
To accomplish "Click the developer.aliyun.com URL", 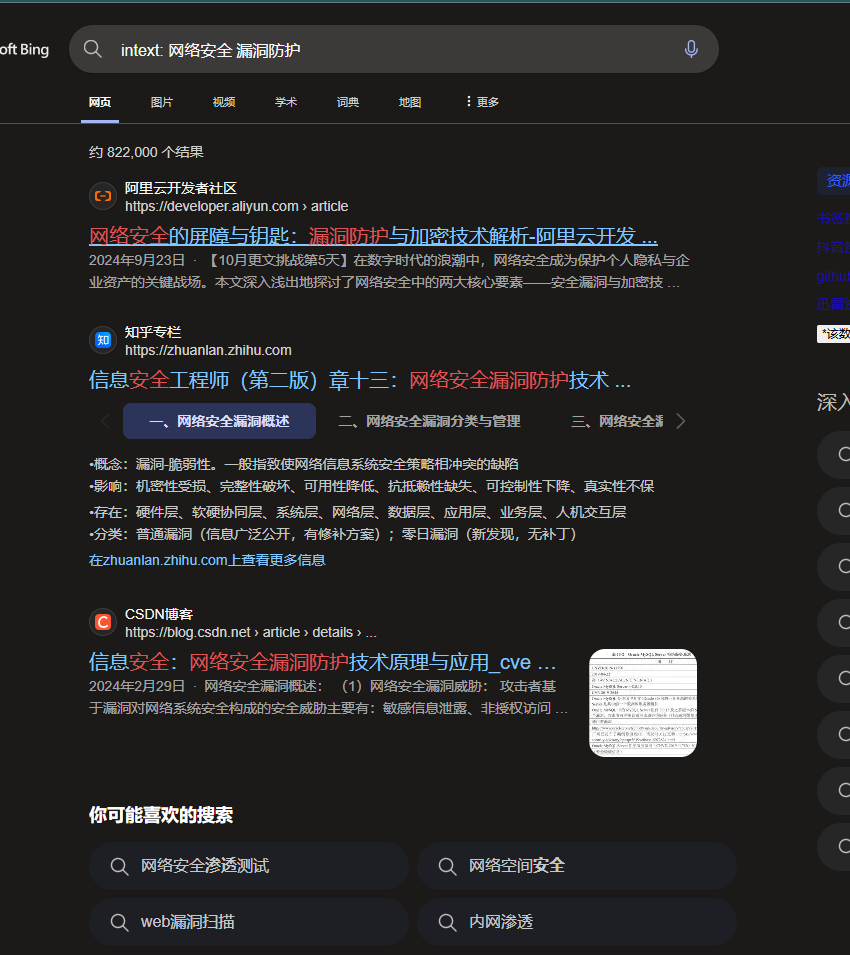I will 236,206.
